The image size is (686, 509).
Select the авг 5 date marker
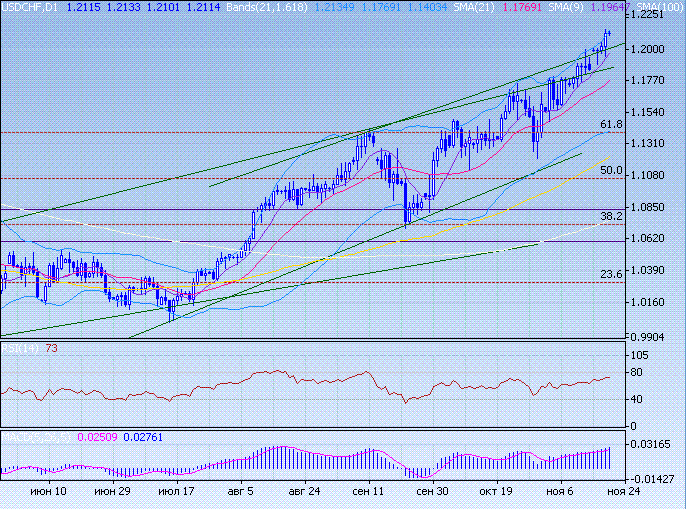(x=241, y=493)
